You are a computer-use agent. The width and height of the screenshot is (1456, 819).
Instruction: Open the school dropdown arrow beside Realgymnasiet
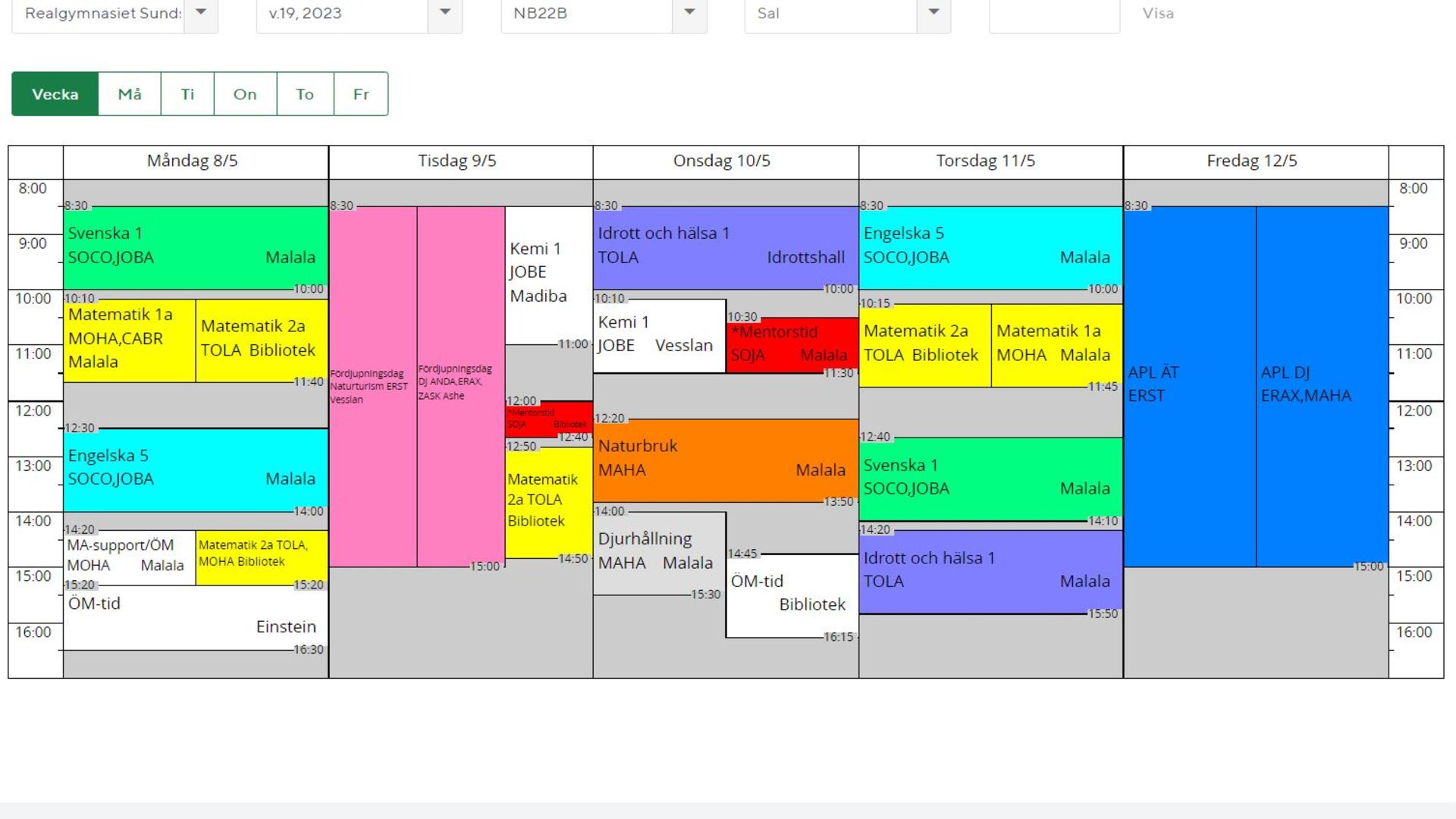[x=201, y=13]
